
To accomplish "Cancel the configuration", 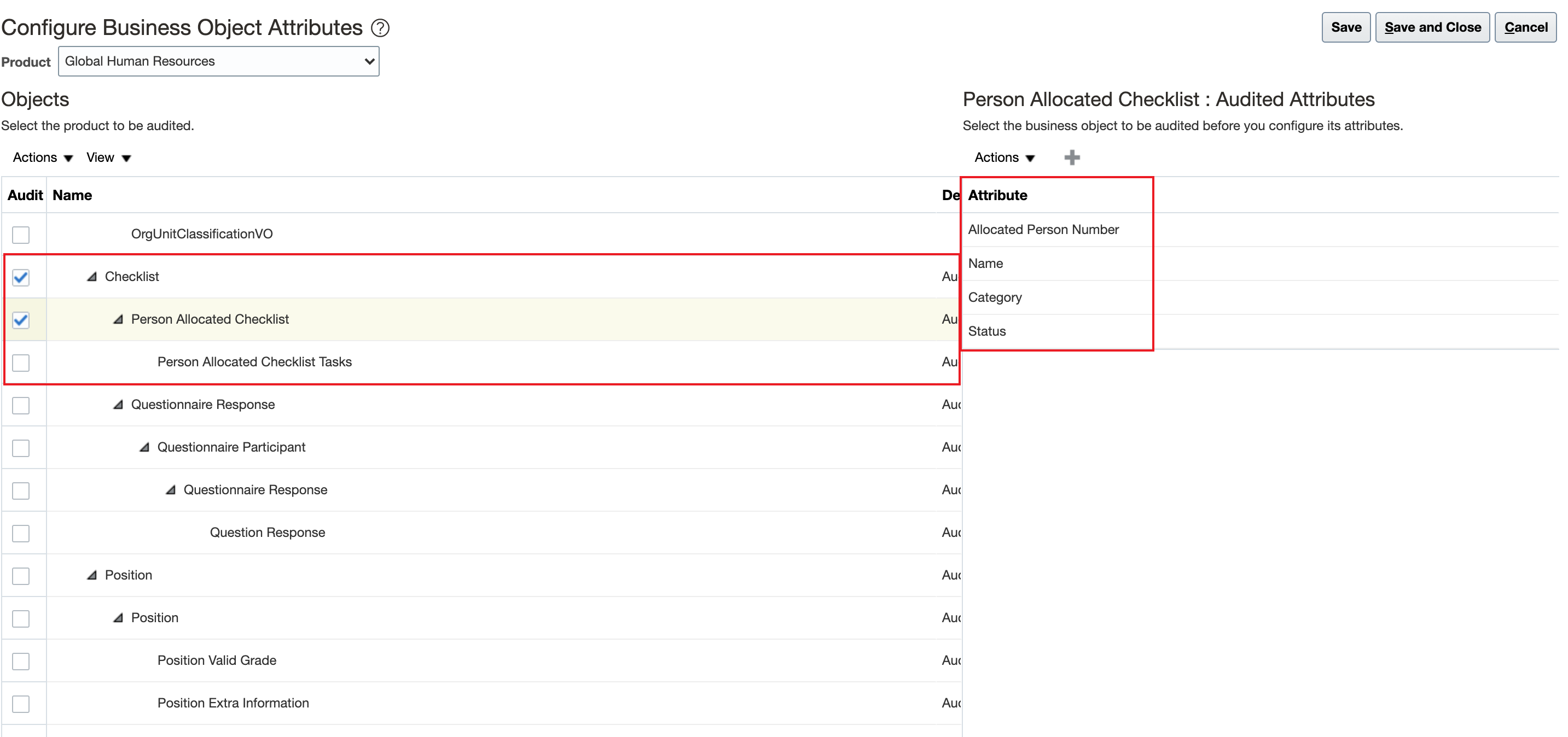I will point(1525,27).
